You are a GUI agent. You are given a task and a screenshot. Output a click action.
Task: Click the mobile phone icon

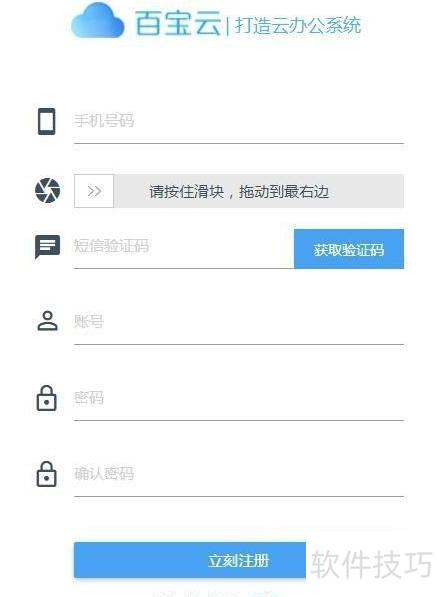coord(46,121)
